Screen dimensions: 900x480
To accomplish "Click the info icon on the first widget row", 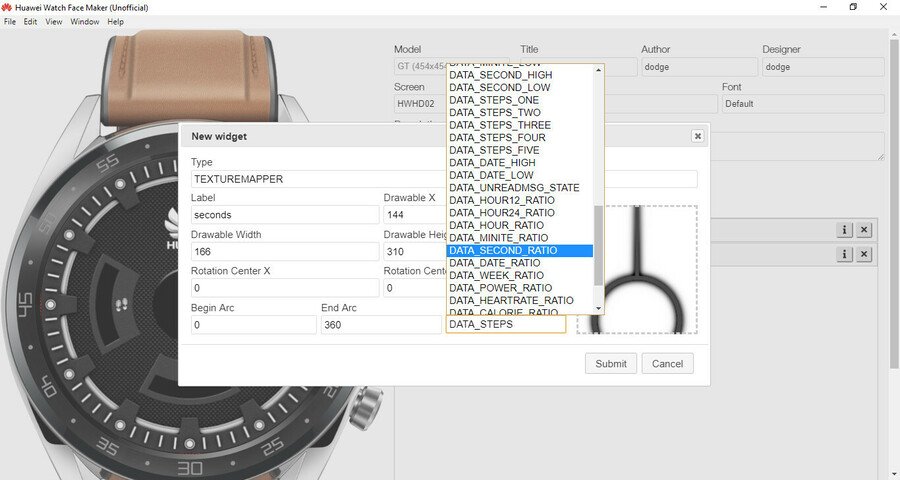I will point(844,230).
